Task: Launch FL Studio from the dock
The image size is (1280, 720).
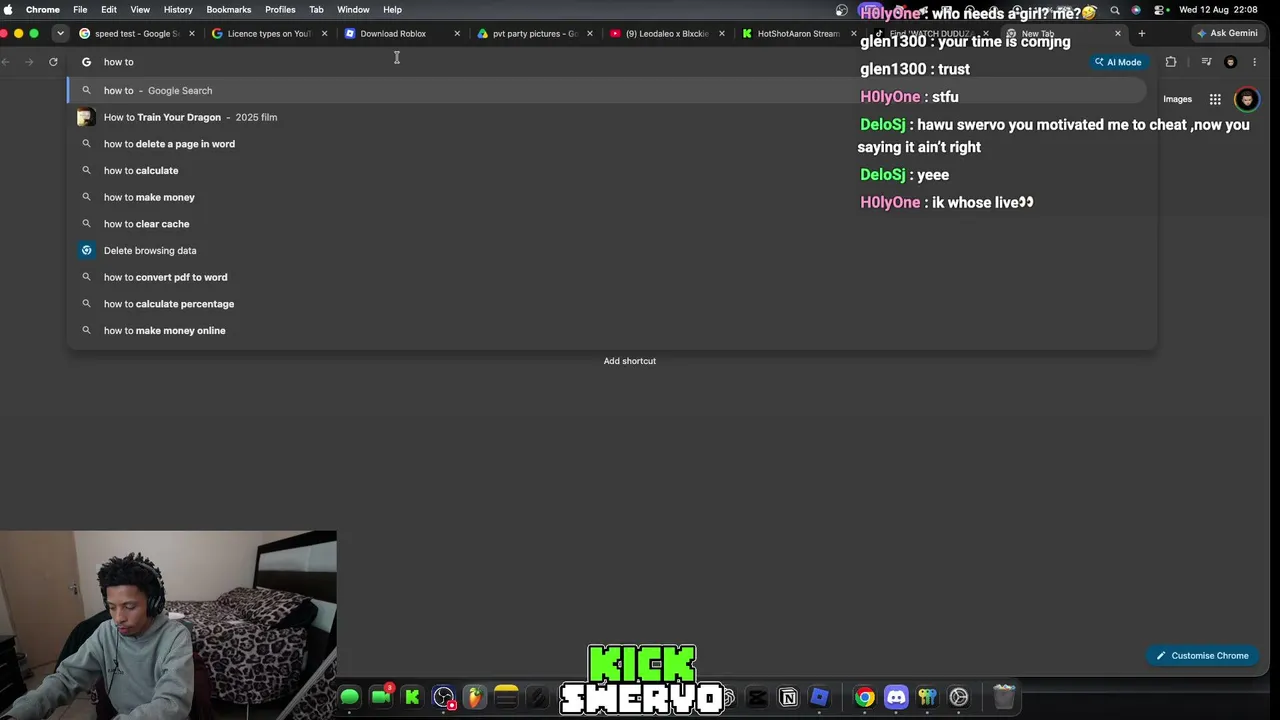Action: tap(474, 697)
